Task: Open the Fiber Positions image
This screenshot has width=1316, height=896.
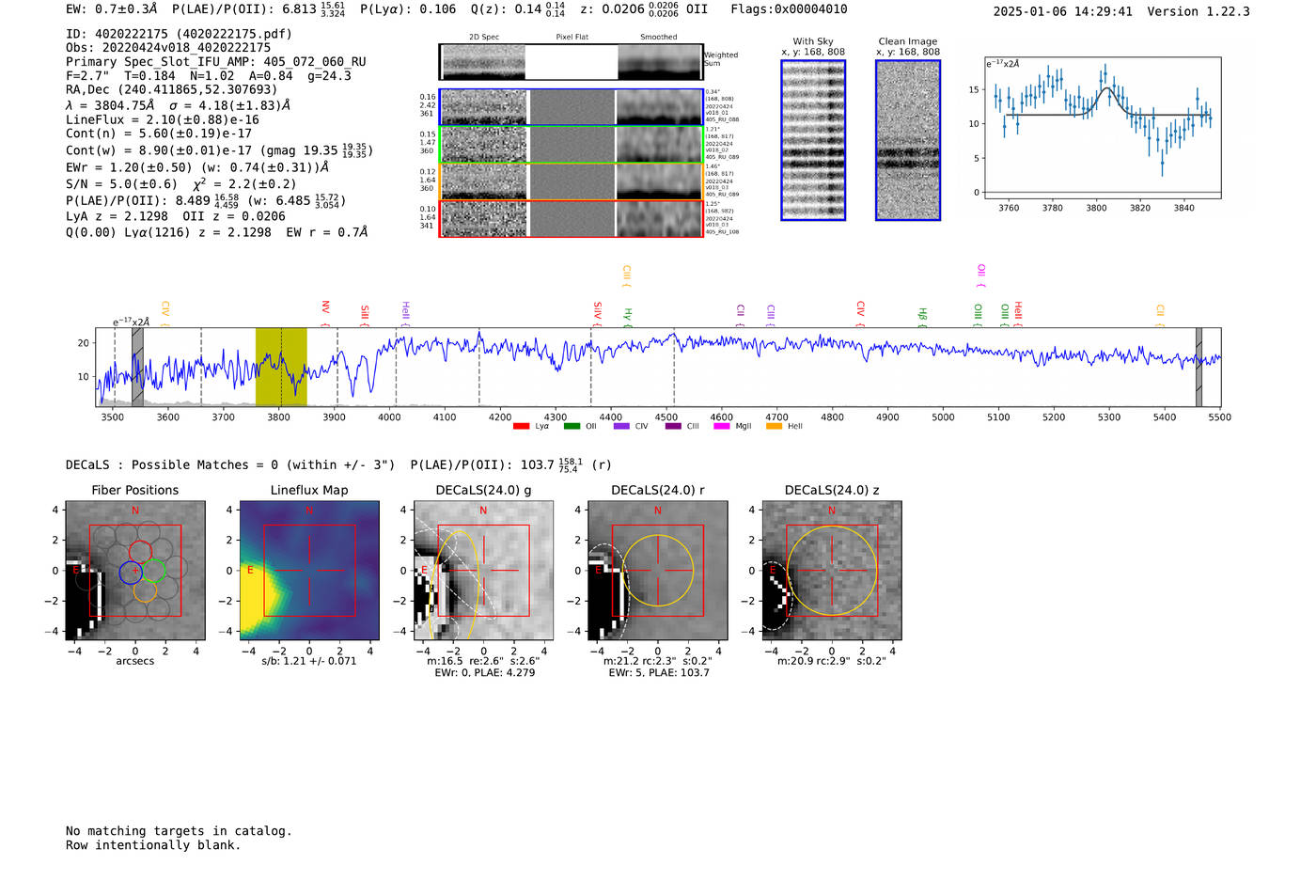Action: point(135,571)
